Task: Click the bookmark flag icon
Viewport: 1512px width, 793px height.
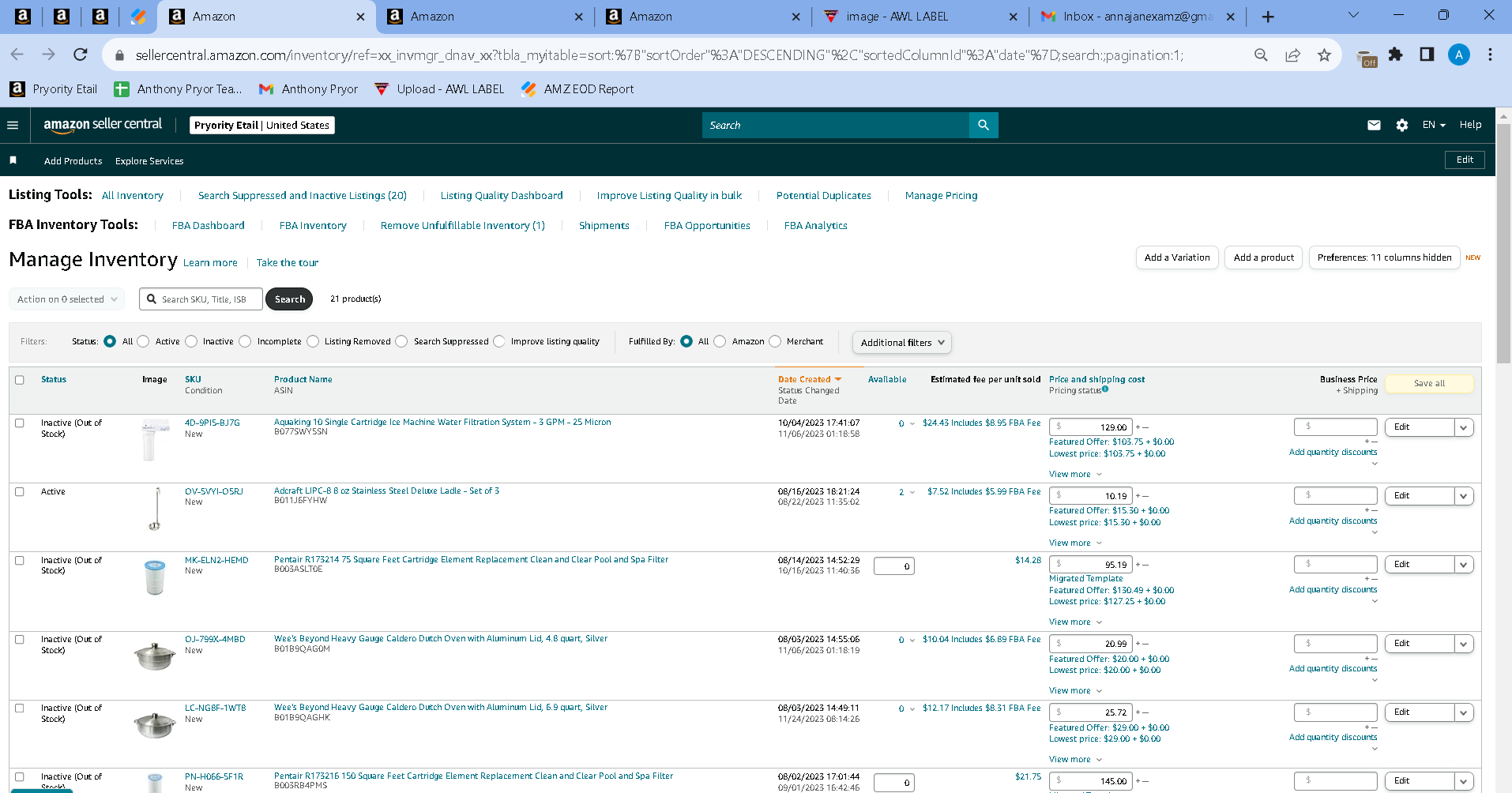Action: coord(13,160)
